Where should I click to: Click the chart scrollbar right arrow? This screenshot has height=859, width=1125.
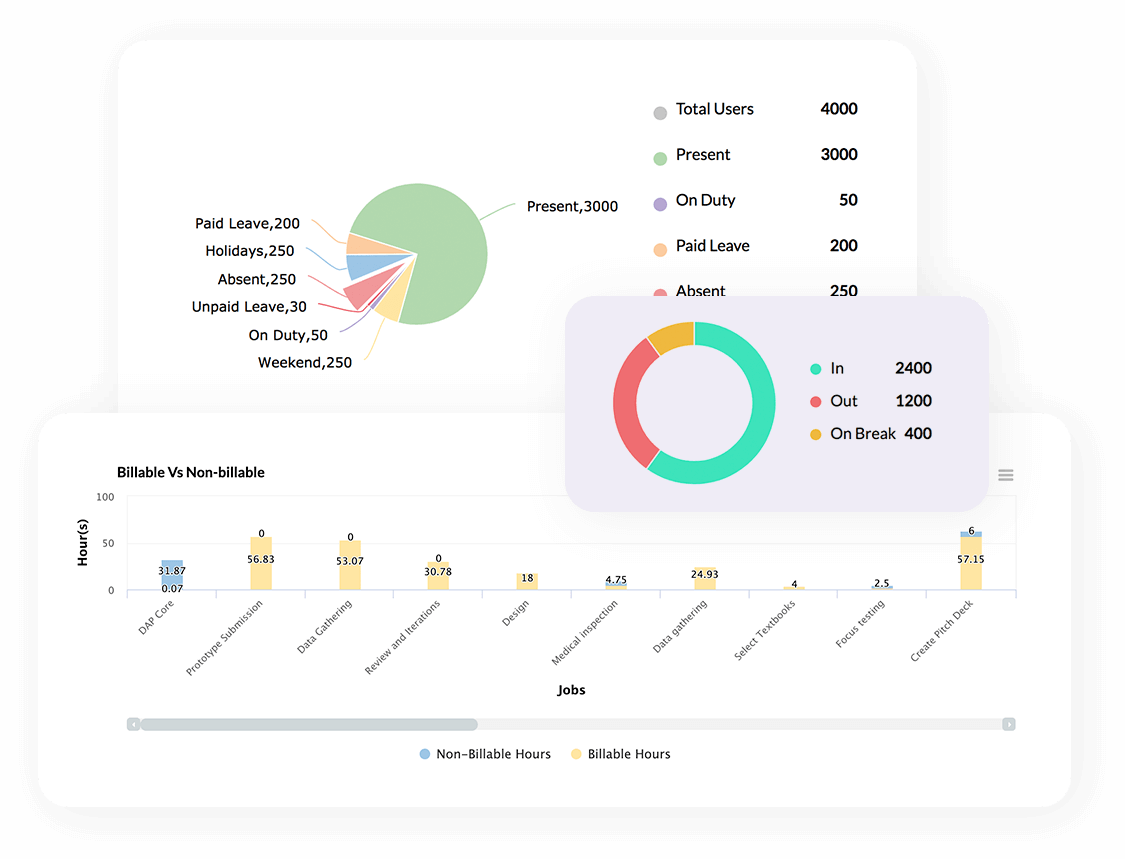tap(1009, 724)
